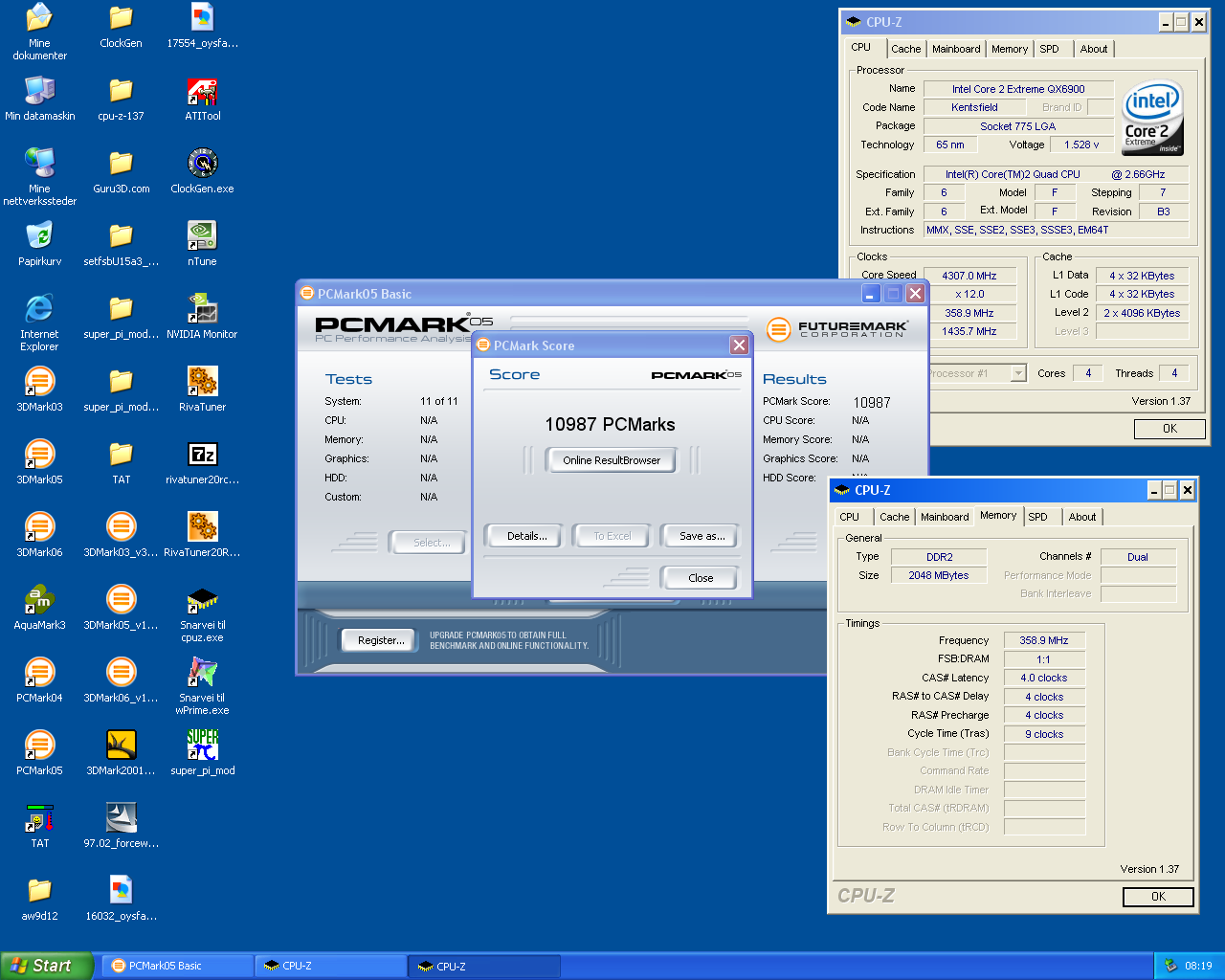
Task: Open About tab in top CPU-Z window
Action: coord(1094,49)
